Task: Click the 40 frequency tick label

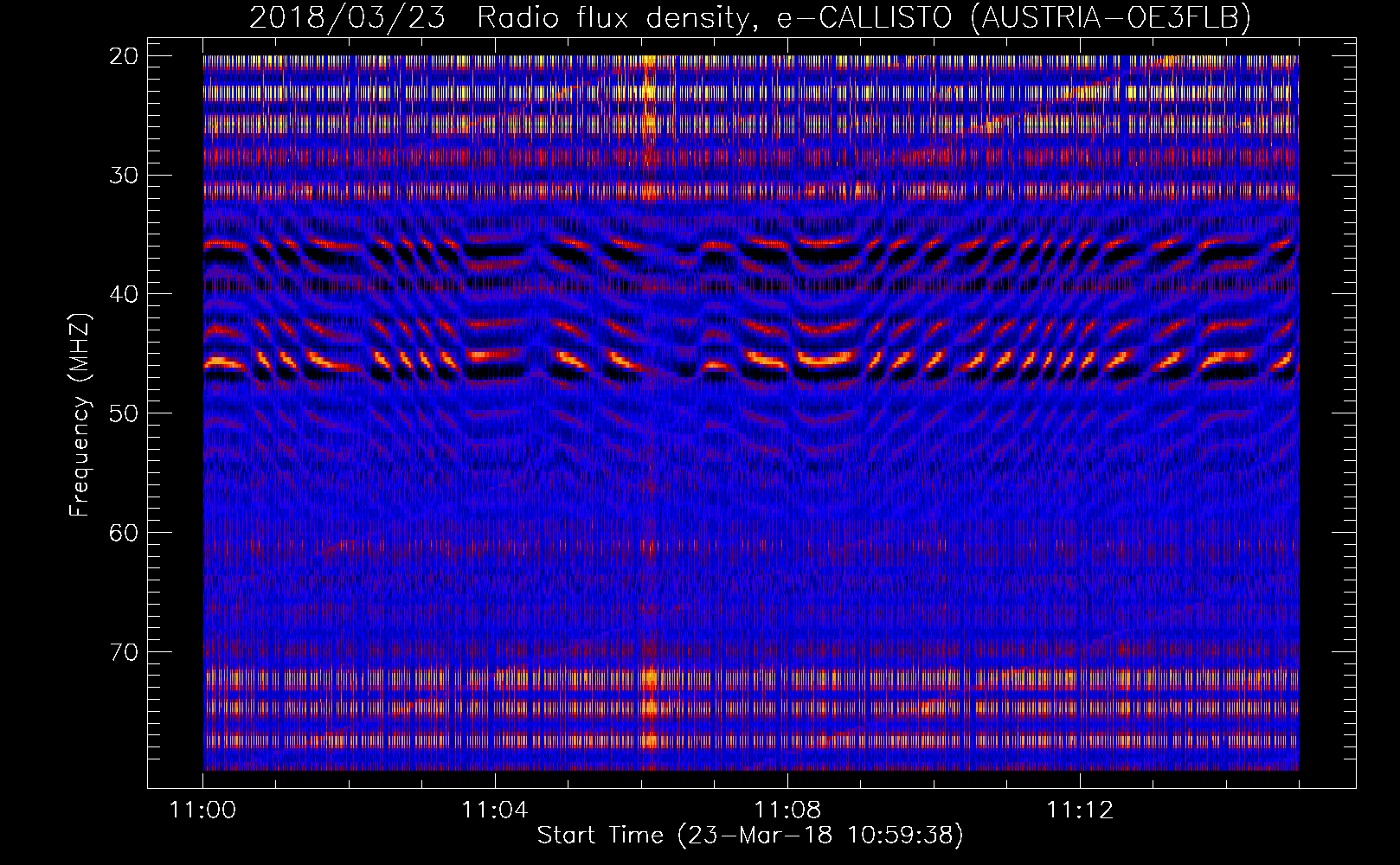Action: [x=125, y=294]
